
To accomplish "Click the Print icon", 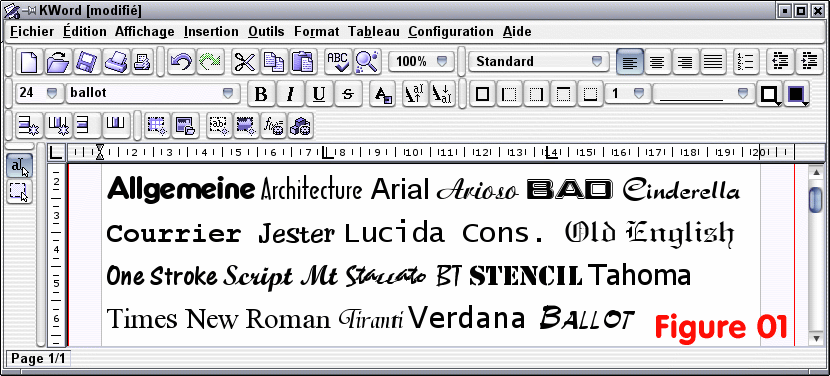I will (x=114, y=62).
